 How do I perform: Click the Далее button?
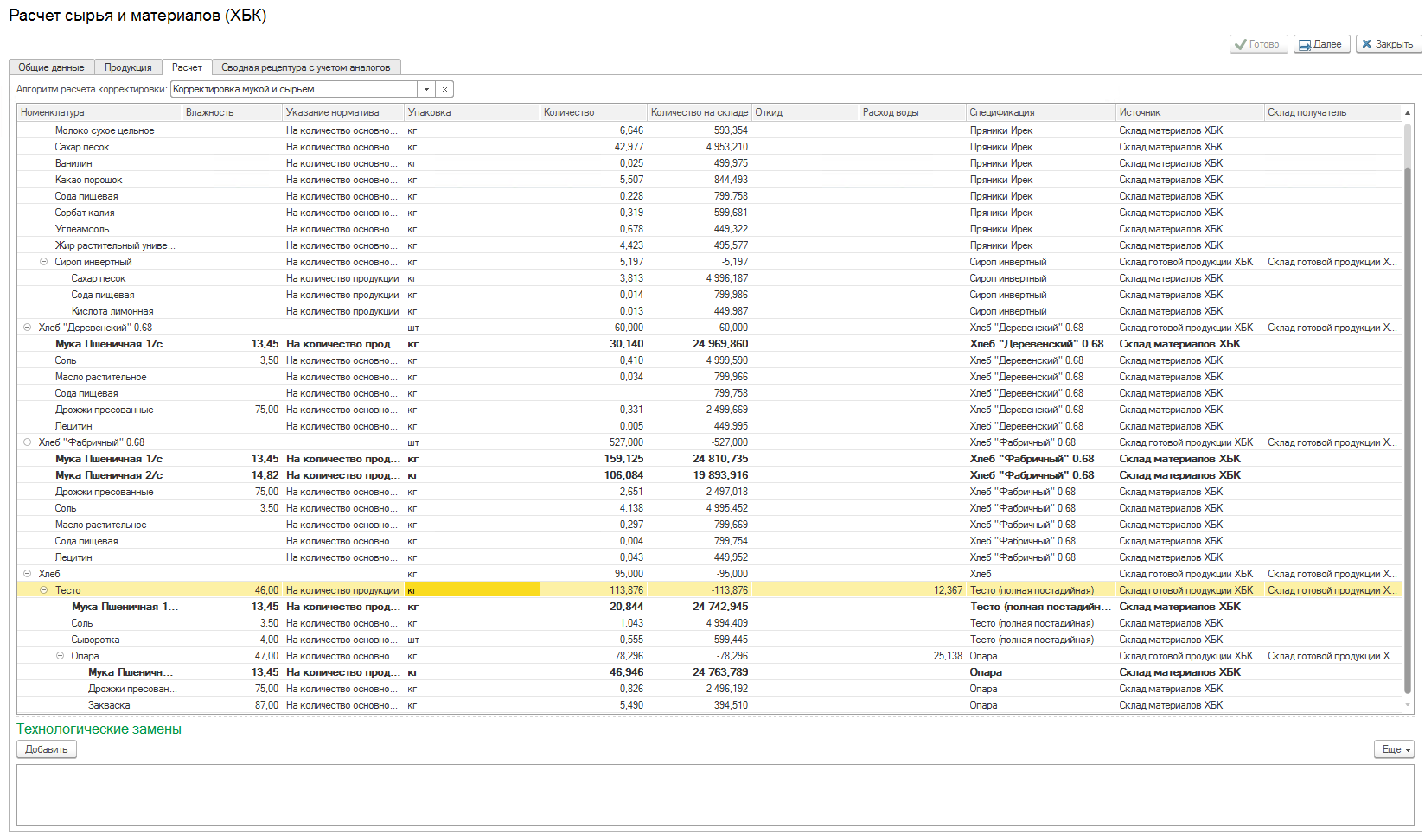1321,44
